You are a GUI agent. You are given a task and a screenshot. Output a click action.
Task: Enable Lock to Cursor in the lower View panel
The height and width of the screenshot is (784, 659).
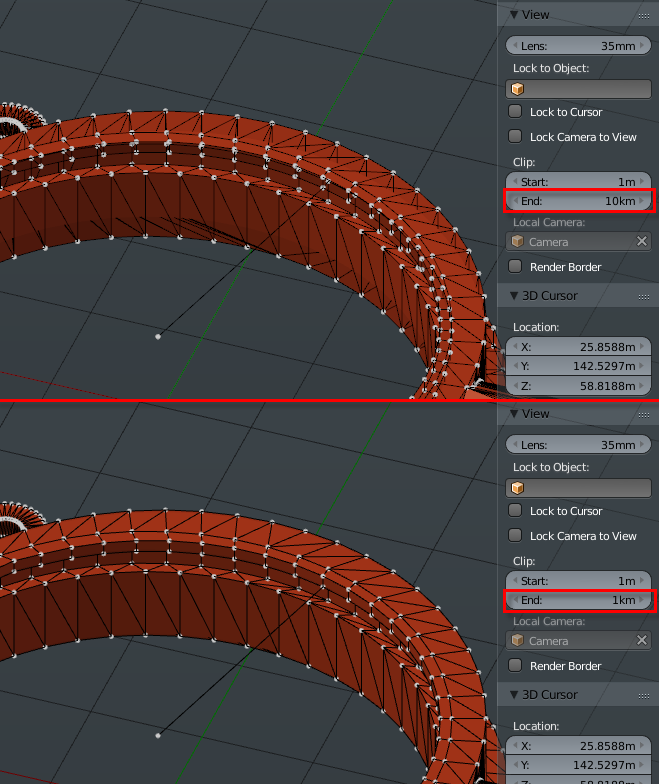(x=515, y=510)
